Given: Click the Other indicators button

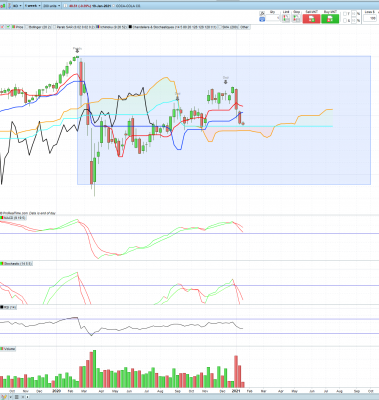Looking at the screenshot, I should (x=244, y=27).
